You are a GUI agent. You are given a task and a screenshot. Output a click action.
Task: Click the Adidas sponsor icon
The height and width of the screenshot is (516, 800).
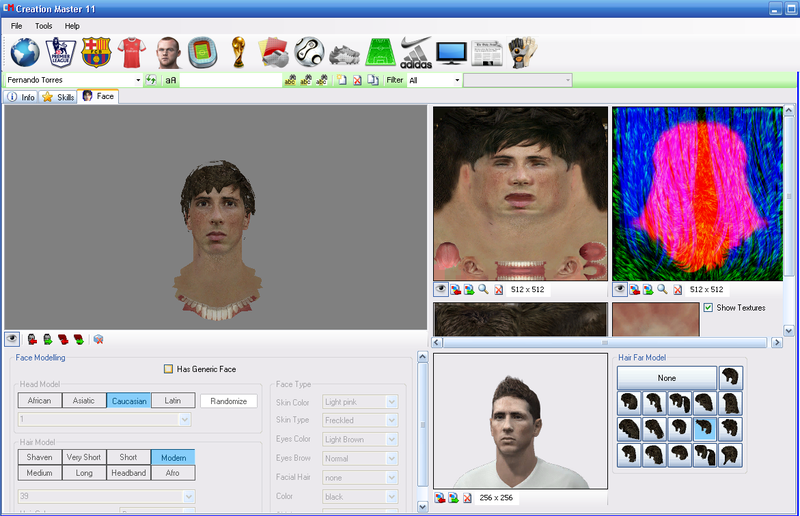416,51
